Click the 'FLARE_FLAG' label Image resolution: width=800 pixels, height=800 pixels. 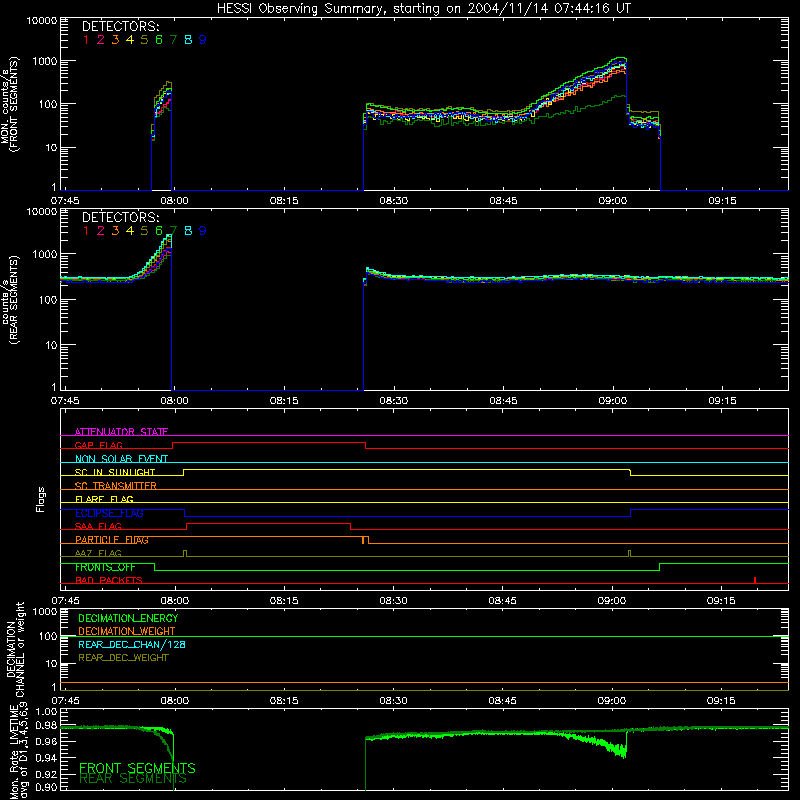(x=104, y=499)
